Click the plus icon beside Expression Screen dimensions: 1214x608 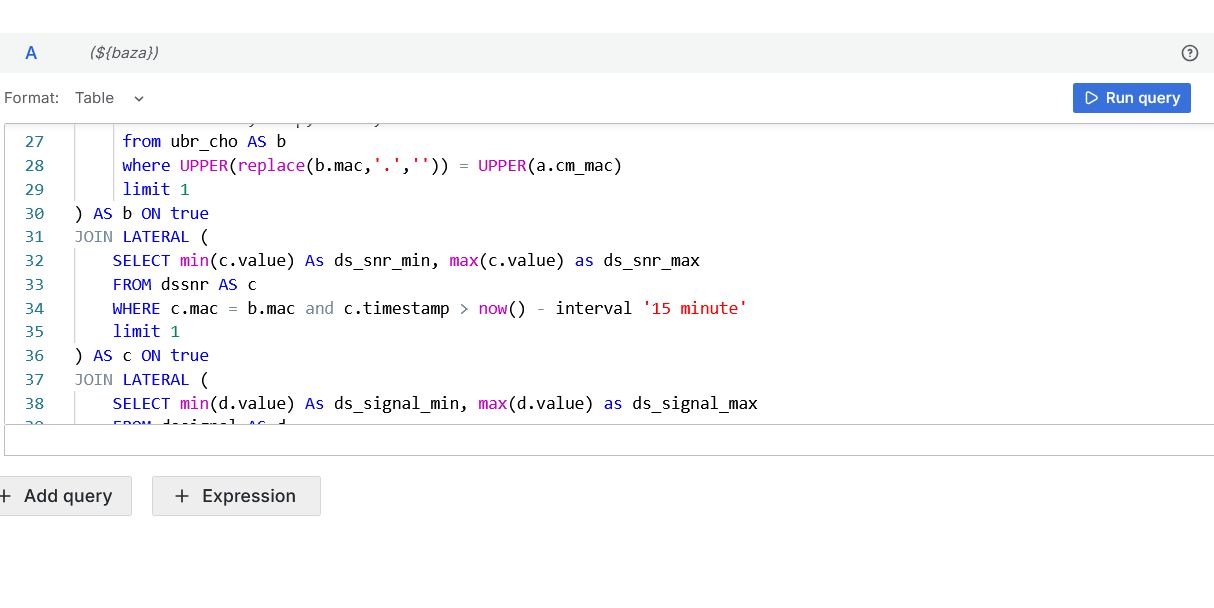(x=181, y=496)
